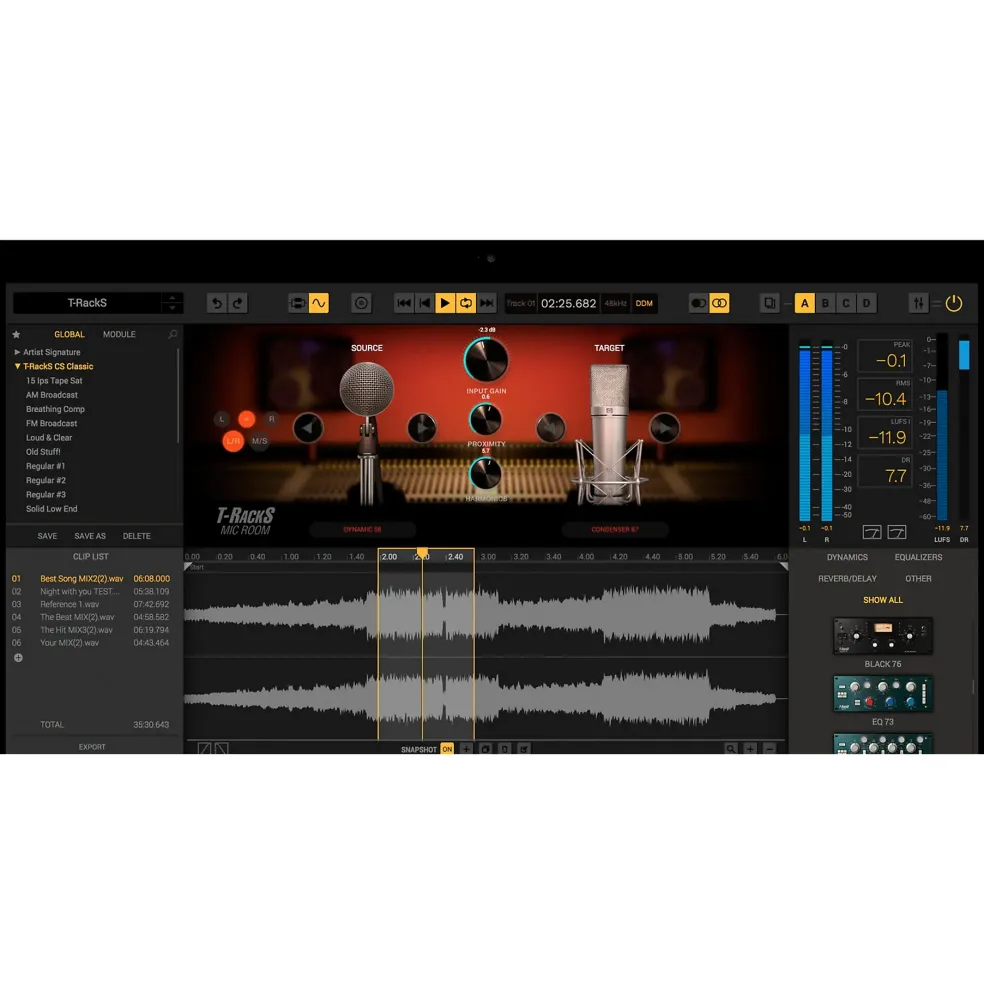Open the DYNAMICS module category
Image resolution: width=984 pixels, height=985 pixels.
[x=847, y=558]
